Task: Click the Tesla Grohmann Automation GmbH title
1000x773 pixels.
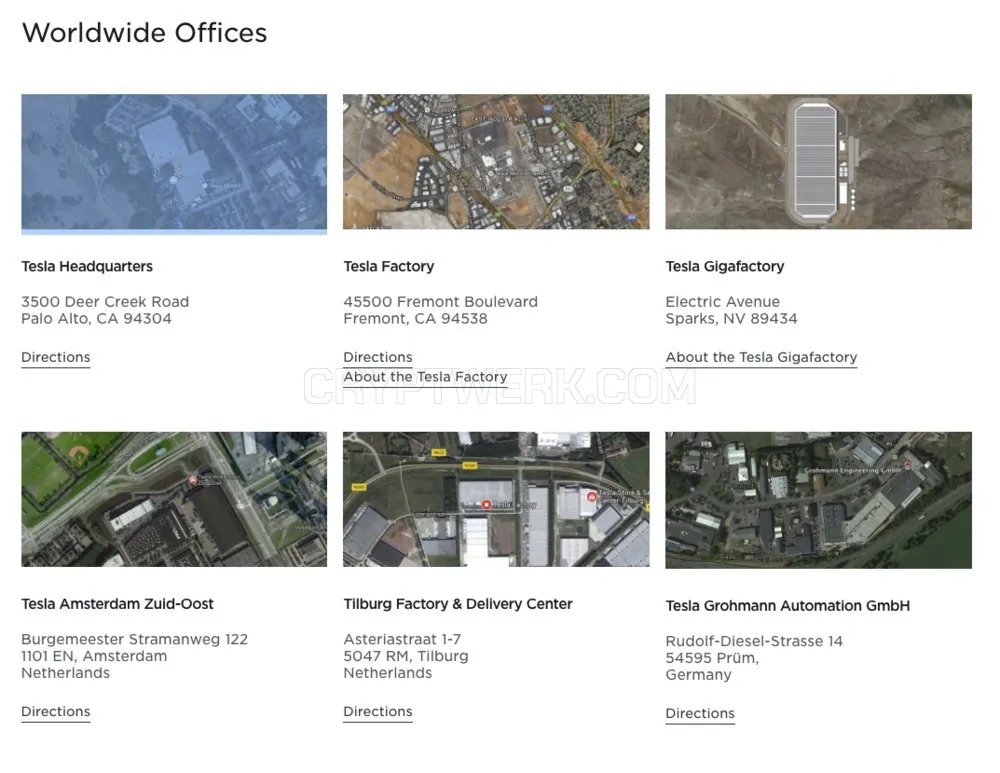Action: coord(788,605)
